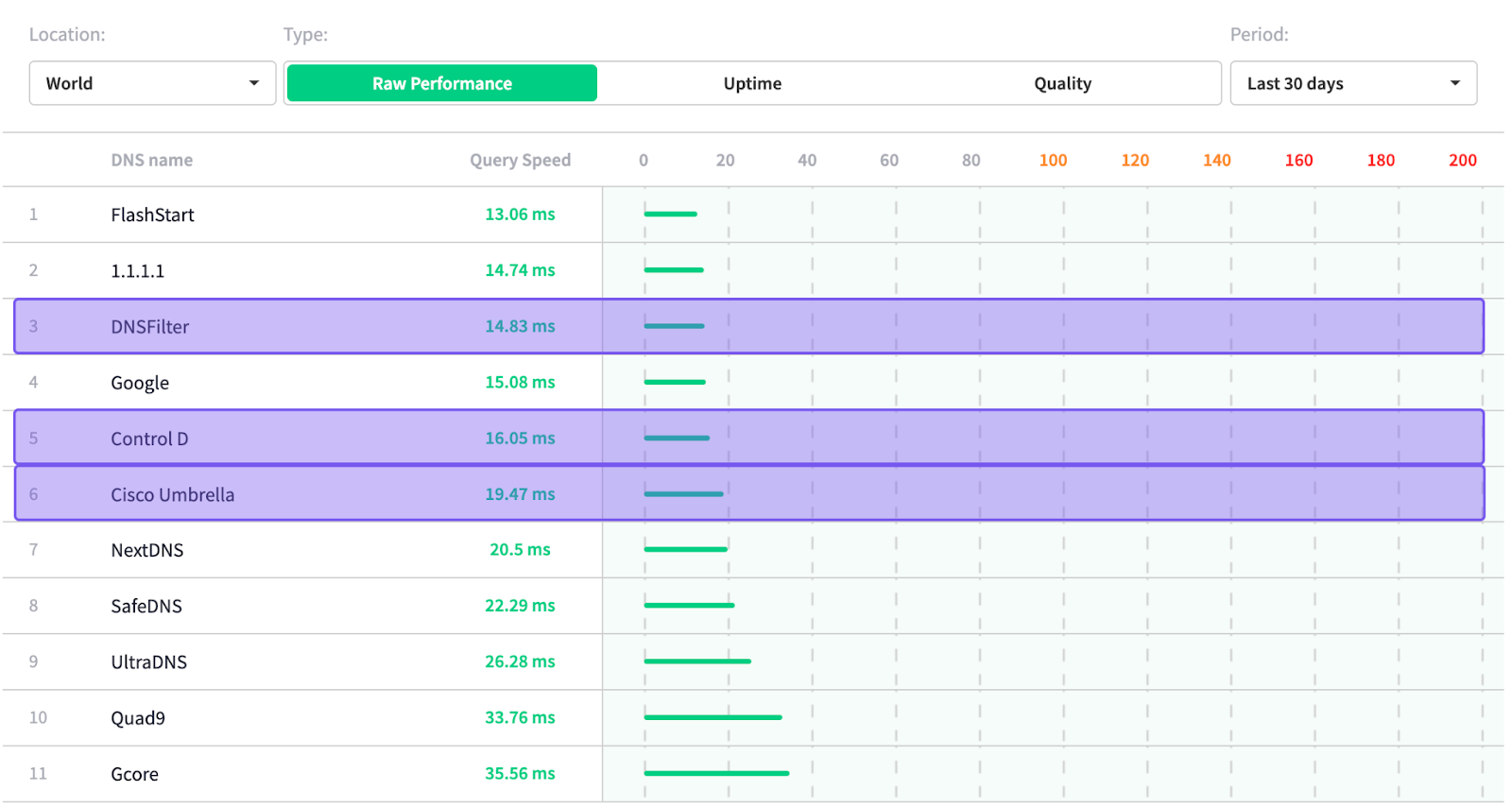Click the 33.76 ms query speed value

pos(520,717)
